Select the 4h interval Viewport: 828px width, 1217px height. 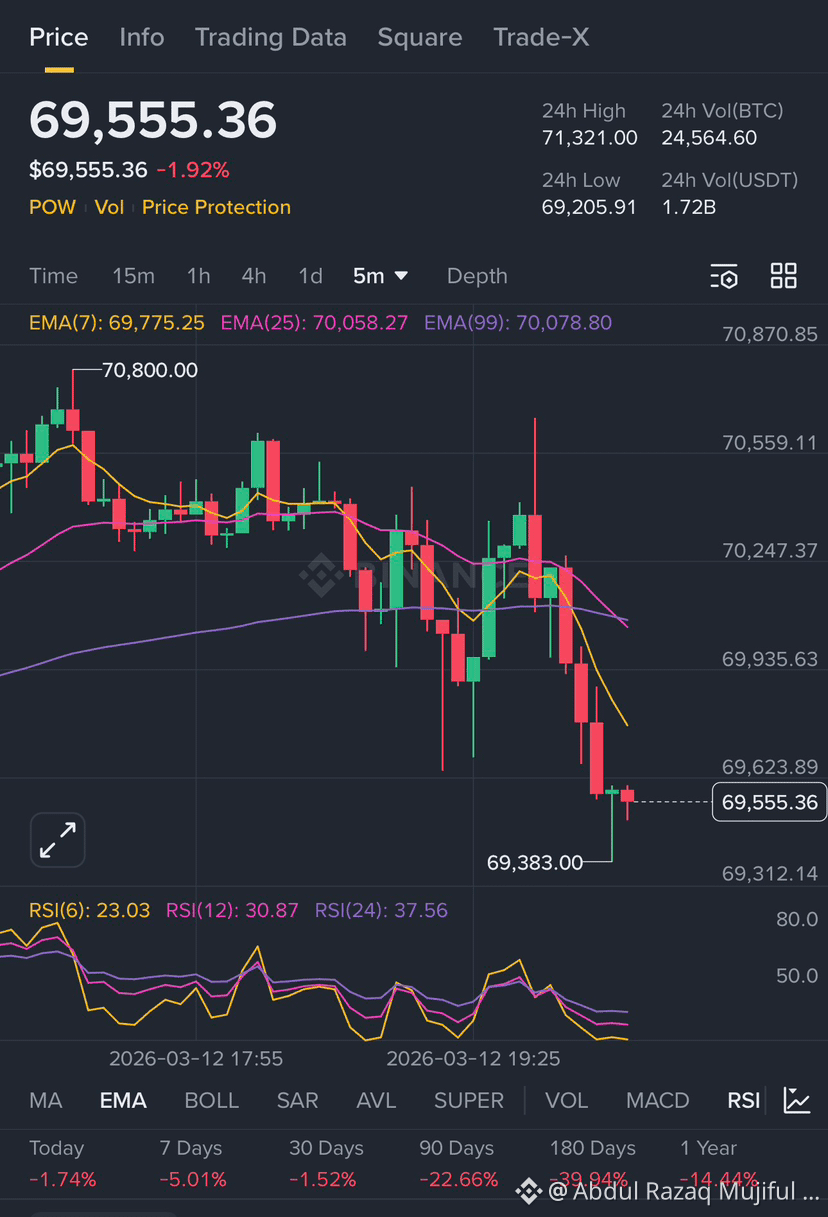pos(254,276)
